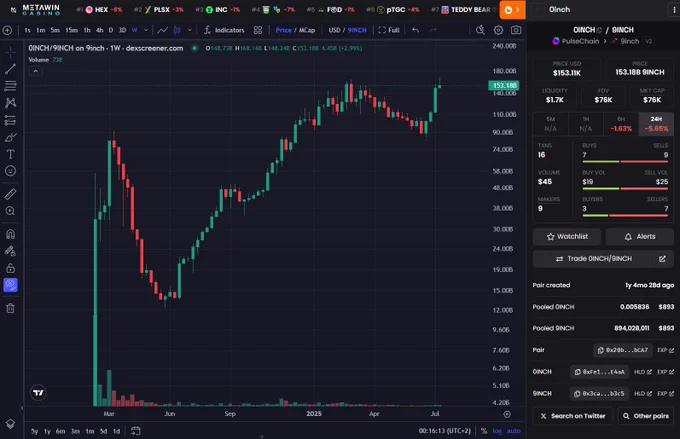Open Other pairs
The height and width of the screenshot is (439, 680).
coord(646,416)
